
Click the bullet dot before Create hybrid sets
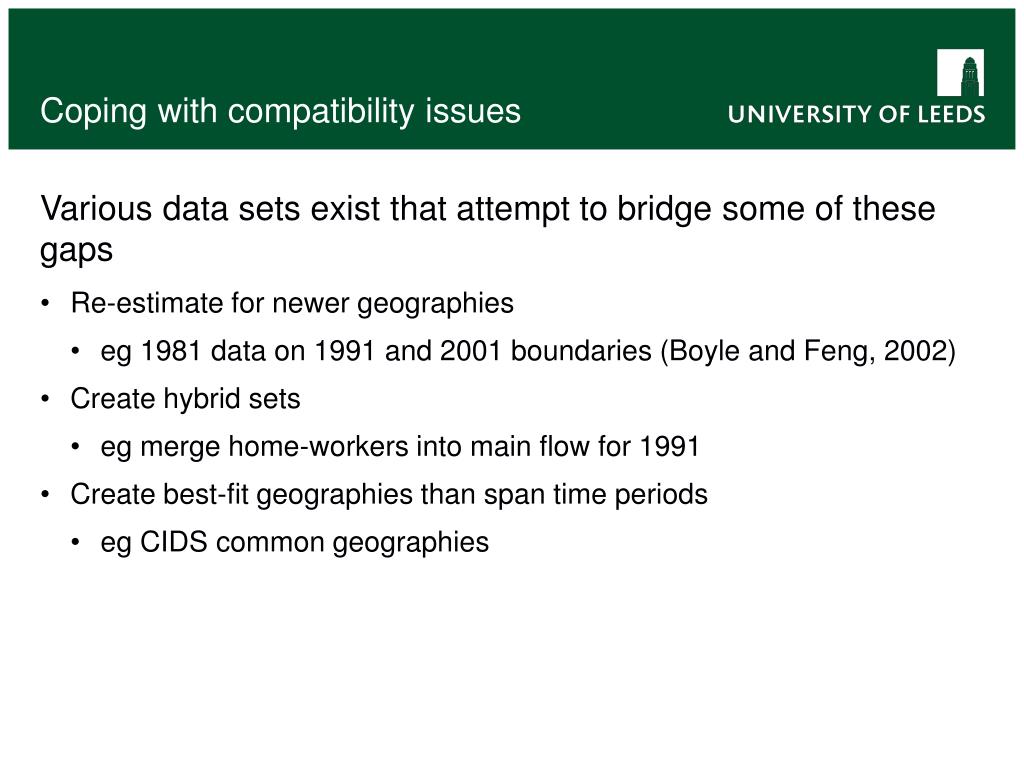tap(45, 399)
